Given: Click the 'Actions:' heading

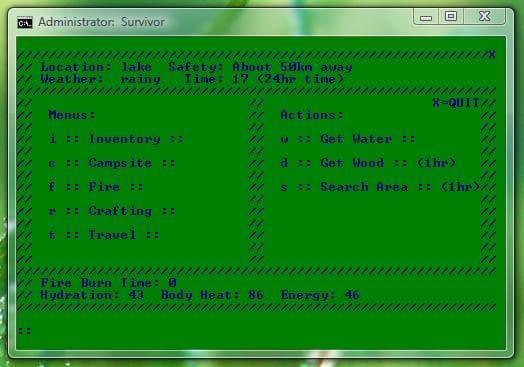Looking at the screenshot, I should 312,115.
